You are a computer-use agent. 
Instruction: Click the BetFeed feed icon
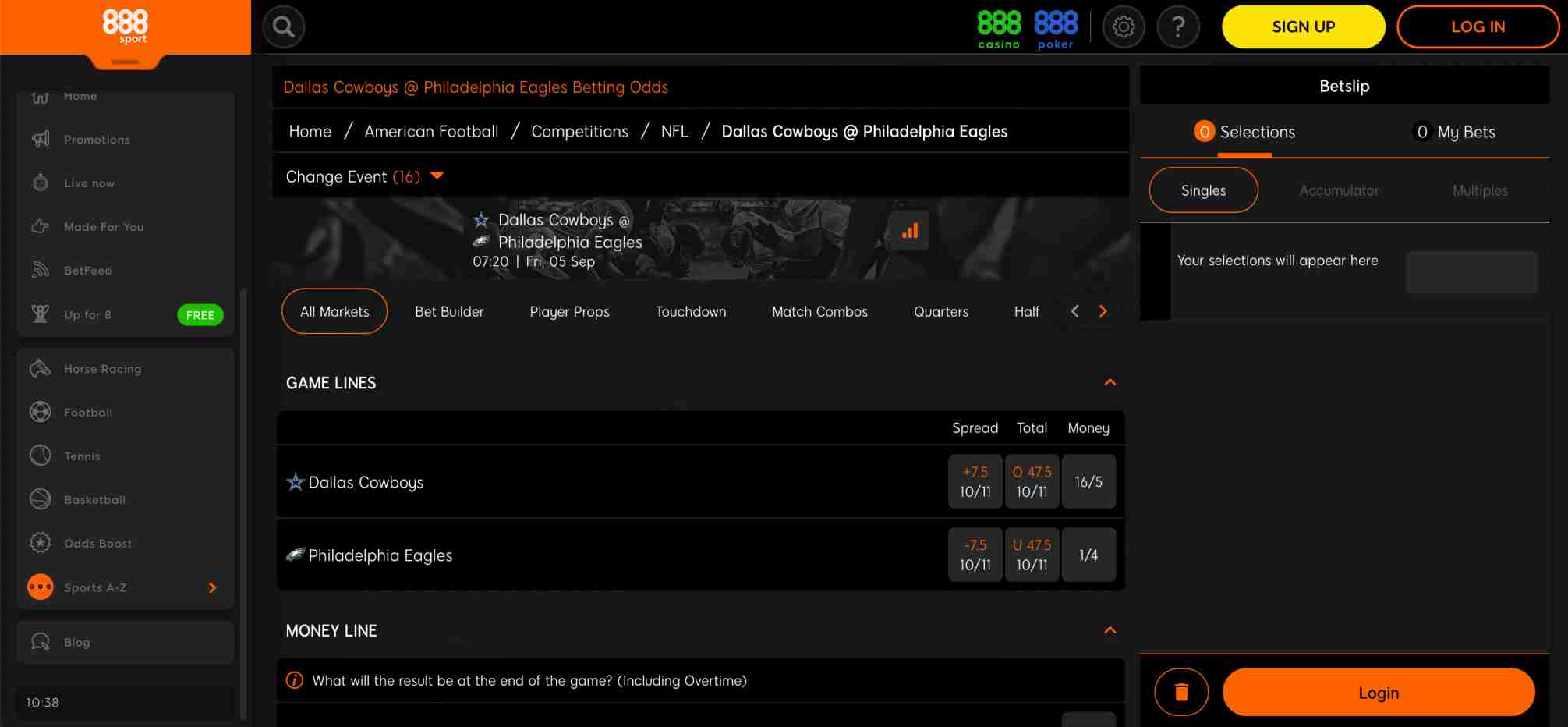click(x=41, y=270)
